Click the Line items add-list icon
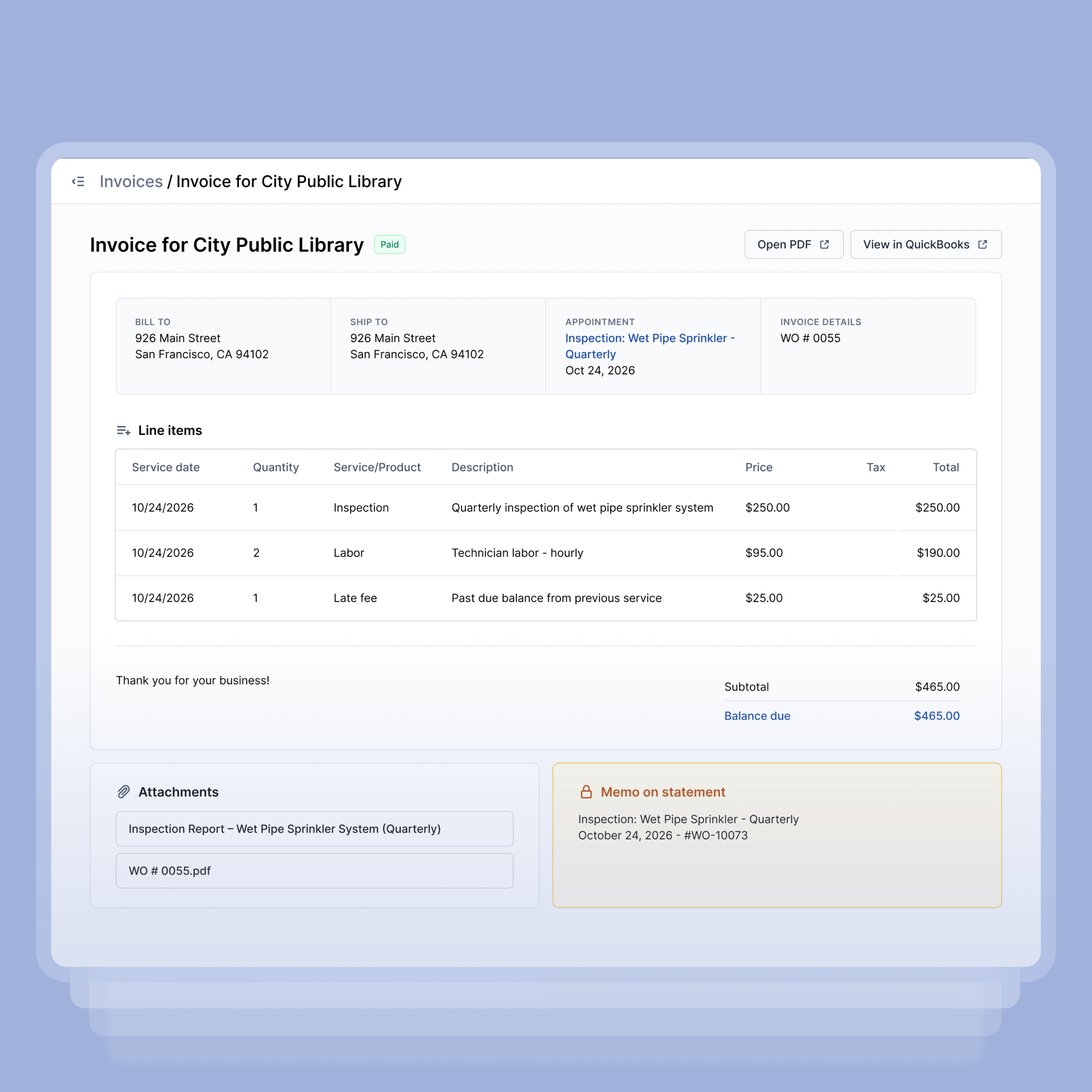 (x=123, y=431)
